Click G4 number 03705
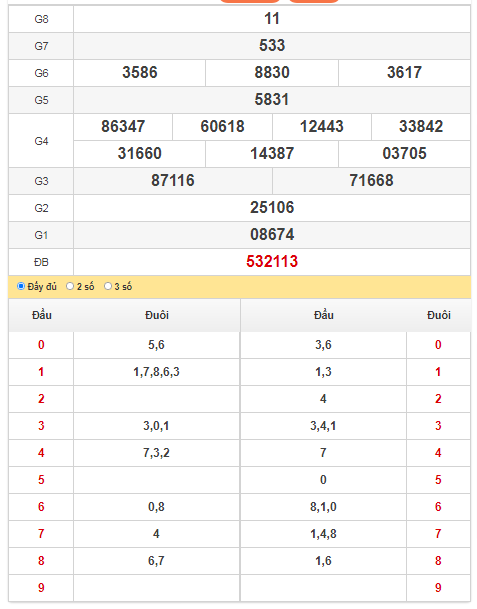 404,153
